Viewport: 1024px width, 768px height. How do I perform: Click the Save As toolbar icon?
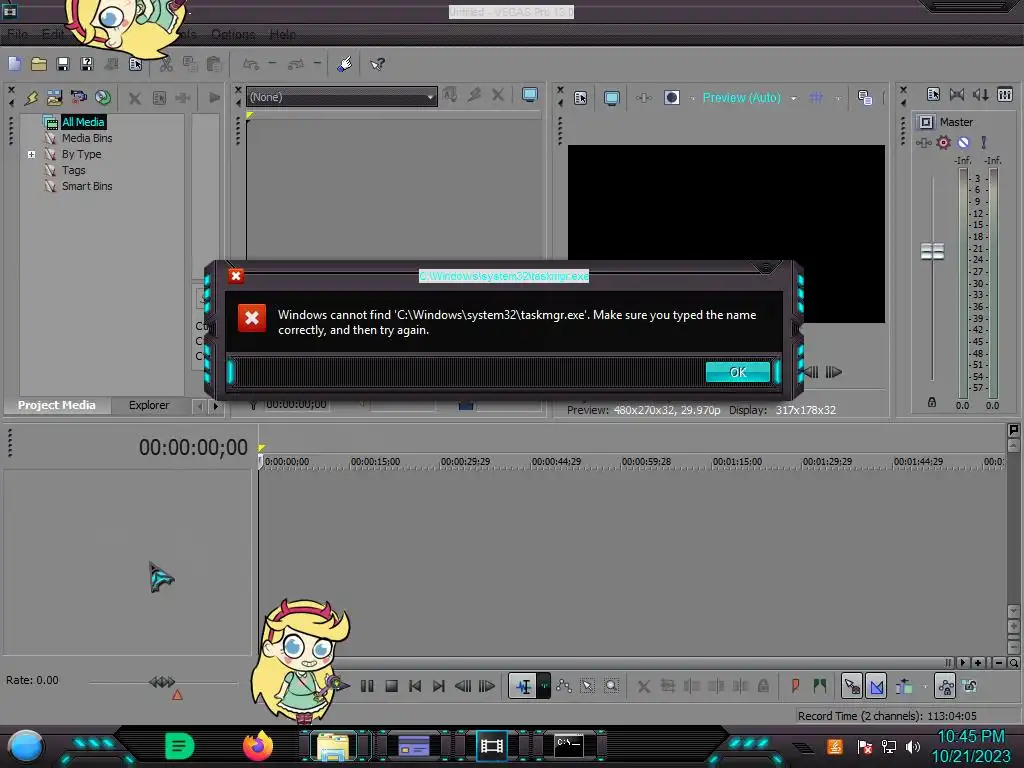tap(87, 64)
